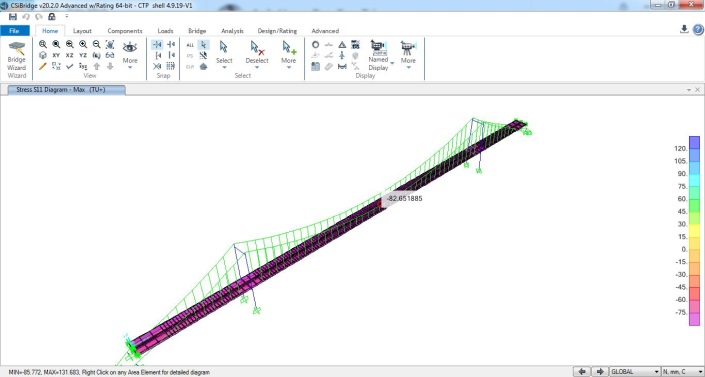
Task: Click the orange pencil icon
Action: 43,66
